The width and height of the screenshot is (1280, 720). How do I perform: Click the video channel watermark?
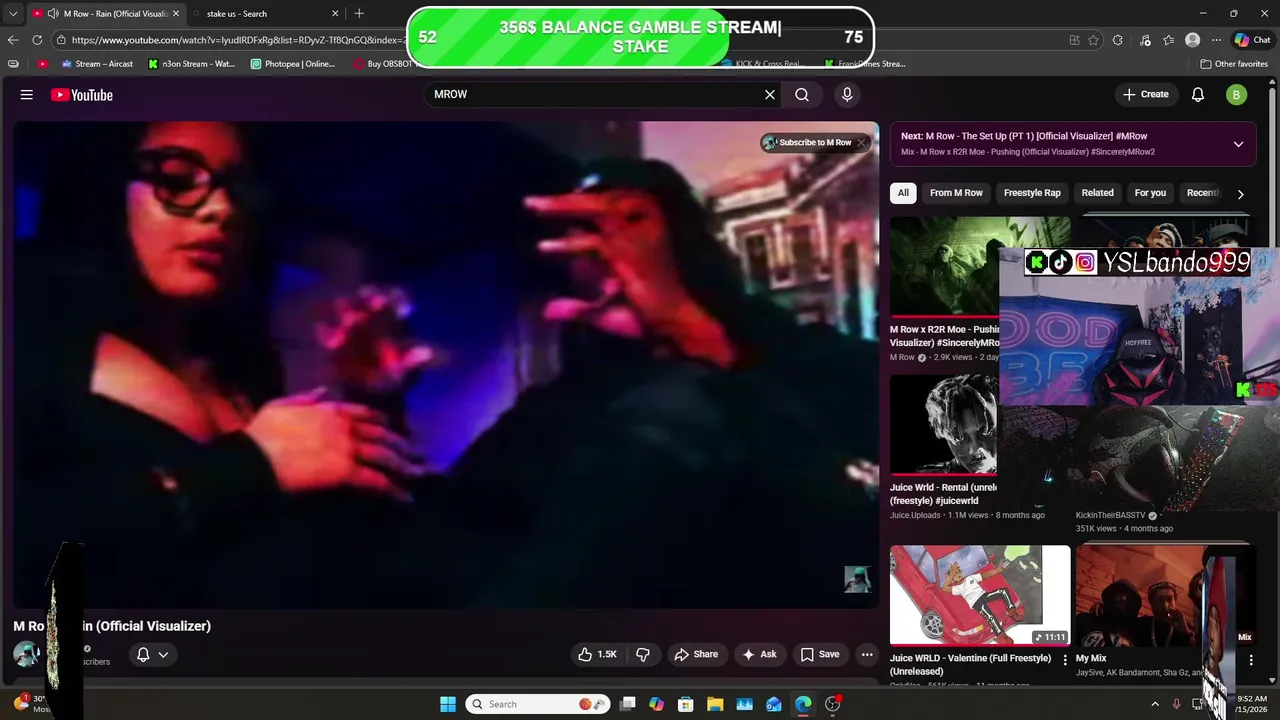[x=857, y=579]
